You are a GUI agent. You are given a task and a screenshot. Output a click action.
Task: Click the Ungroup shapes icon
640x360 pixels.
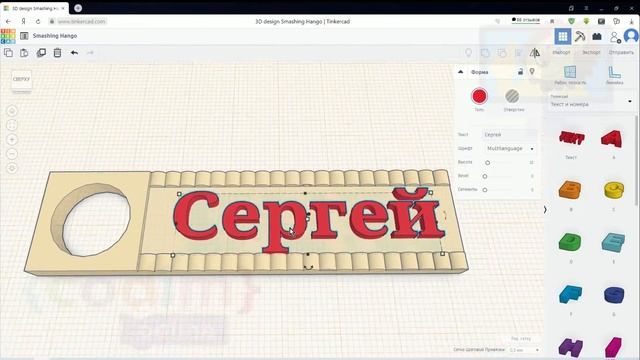click(502, 53)
